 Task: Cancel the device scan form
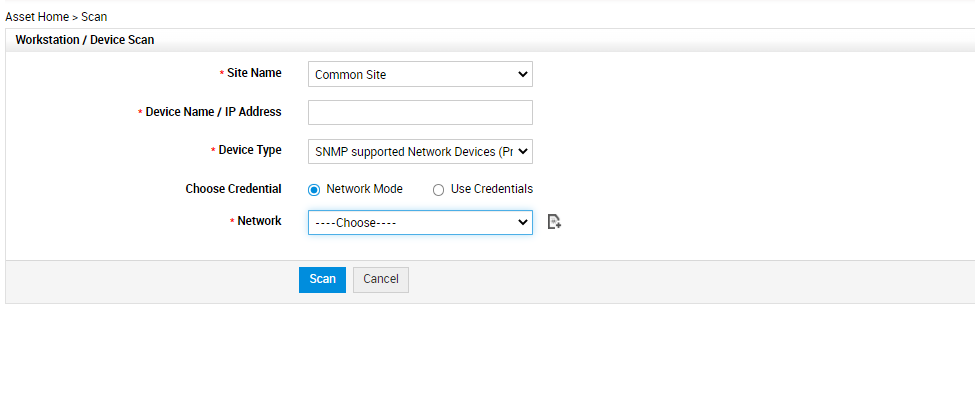click(381, 279)
